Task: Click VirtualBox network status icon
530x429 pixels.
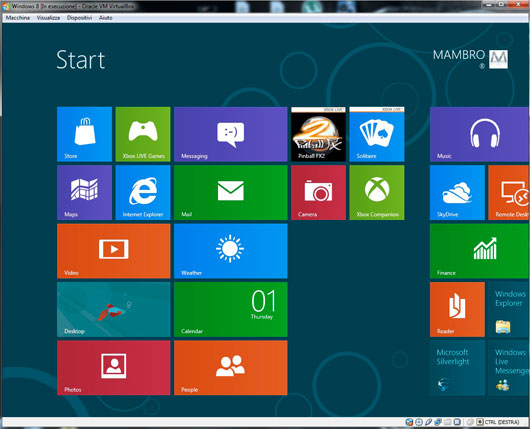Action: point(438,422)
